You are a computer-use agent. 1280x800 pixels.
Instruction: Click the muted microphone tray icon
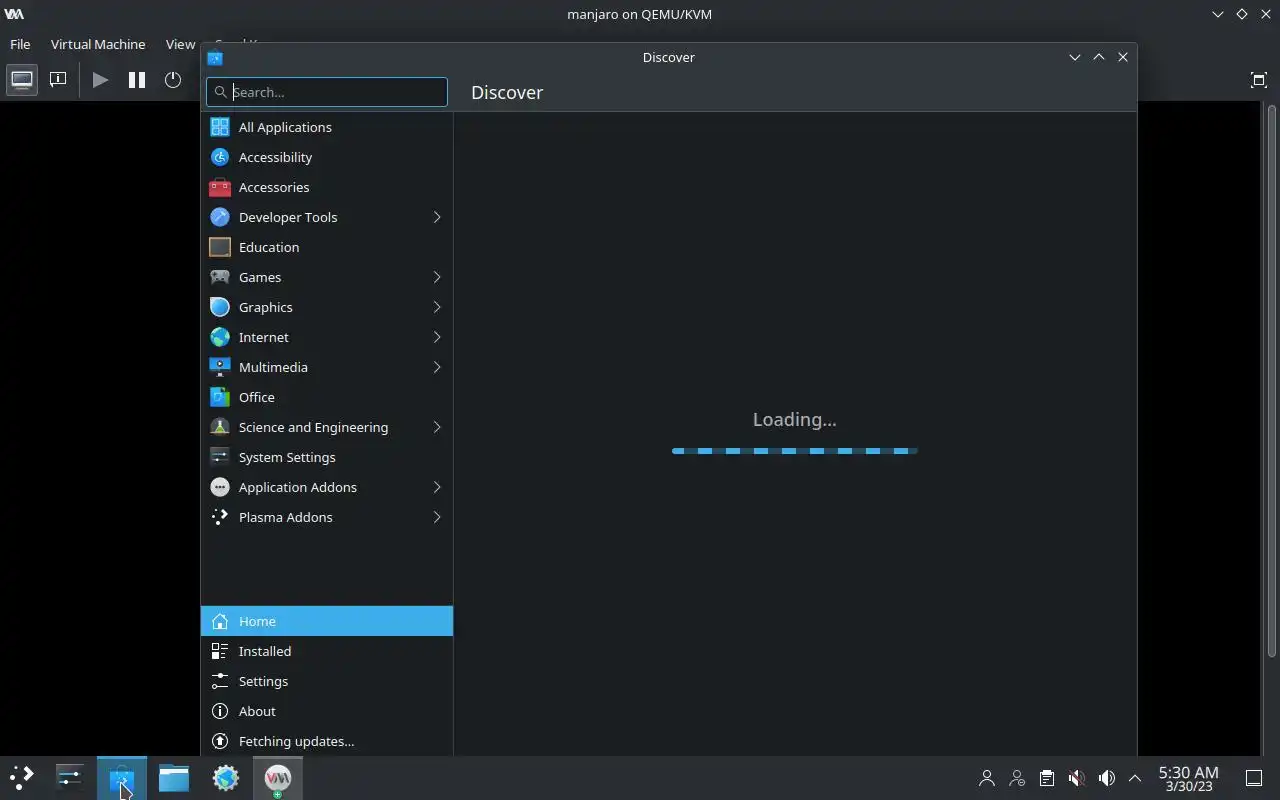[x=1076, y=778]
